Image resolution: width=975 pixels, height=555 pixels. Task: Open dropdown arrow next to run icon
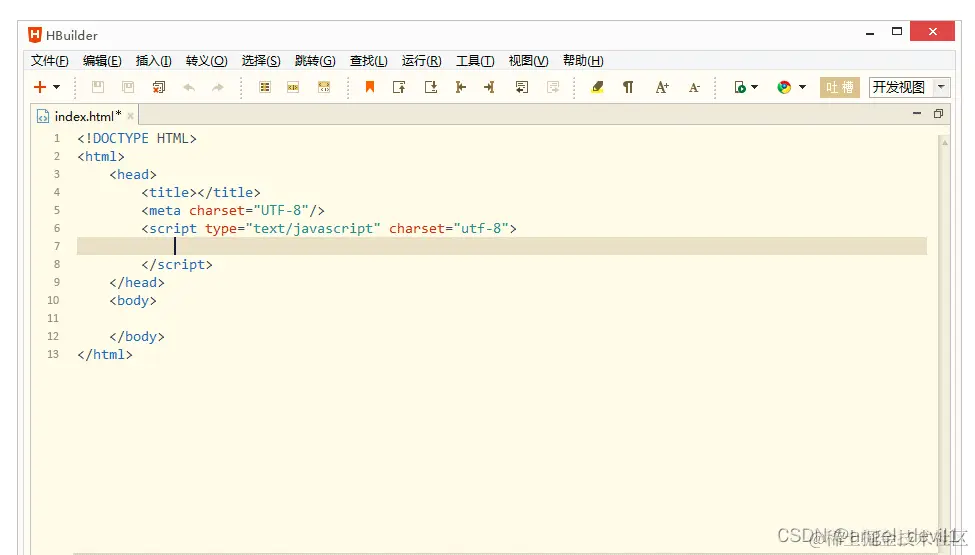coord(755,87)
